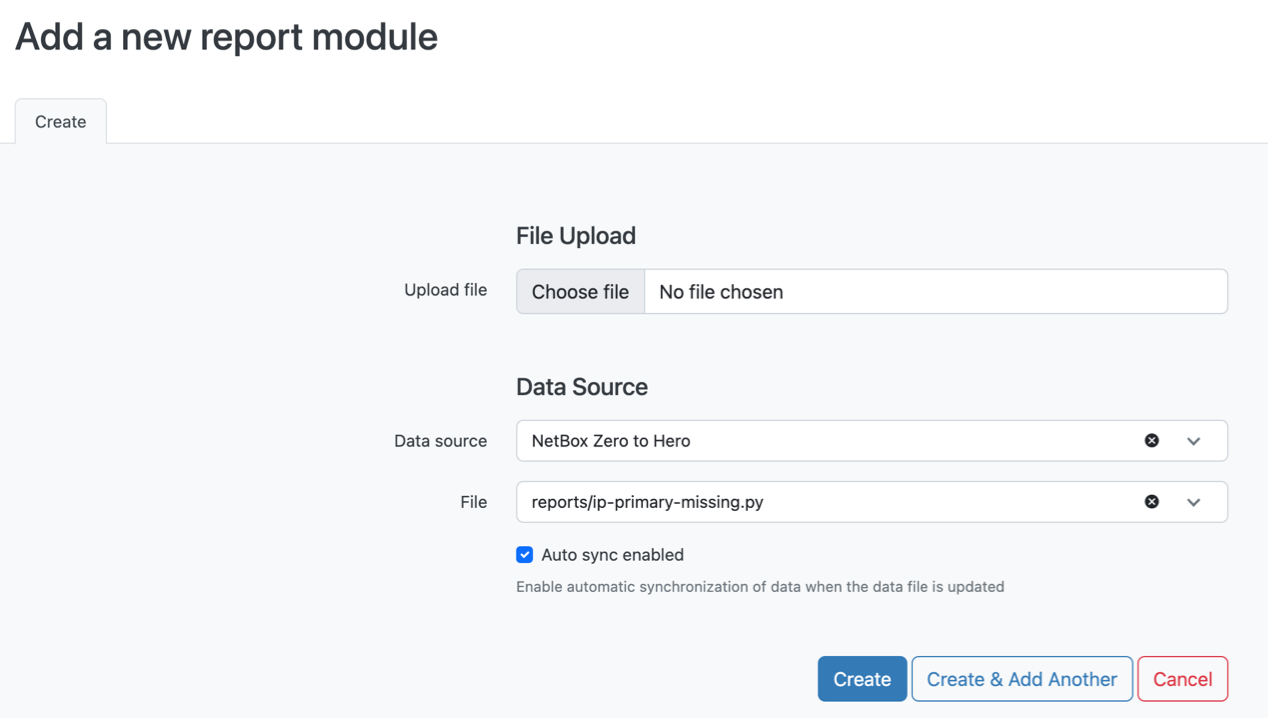This screenshot has width=1268, height=718.
Task: Click Create & Add Another
Action: pyautogui.click(x=1021, y=678)
